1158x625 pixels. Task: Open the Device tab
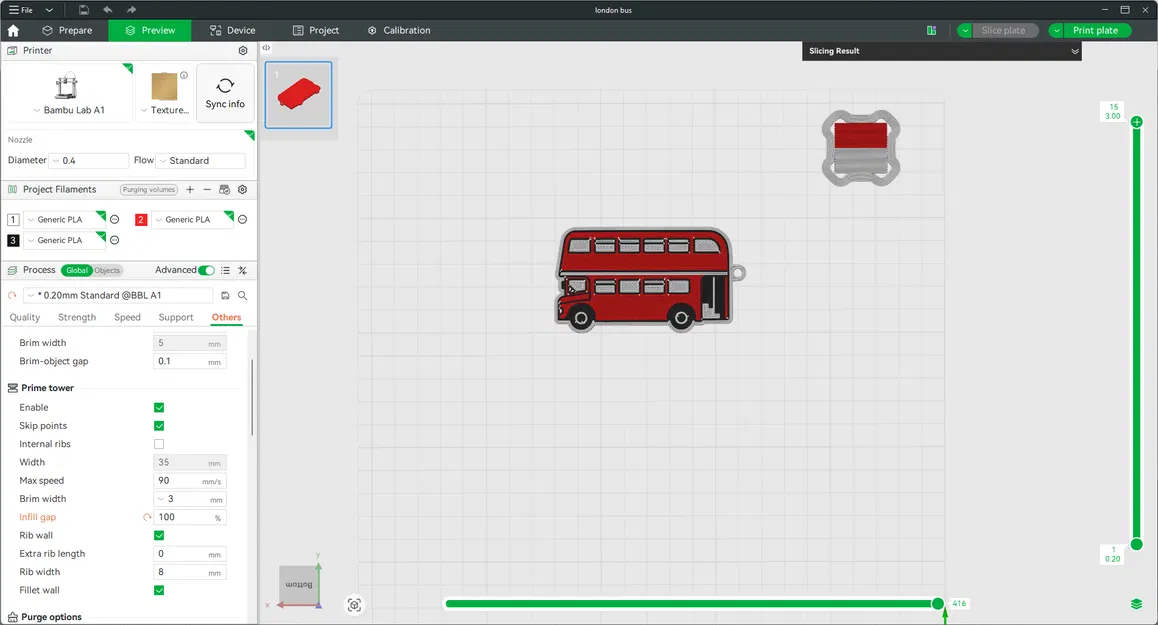point(232,30)
